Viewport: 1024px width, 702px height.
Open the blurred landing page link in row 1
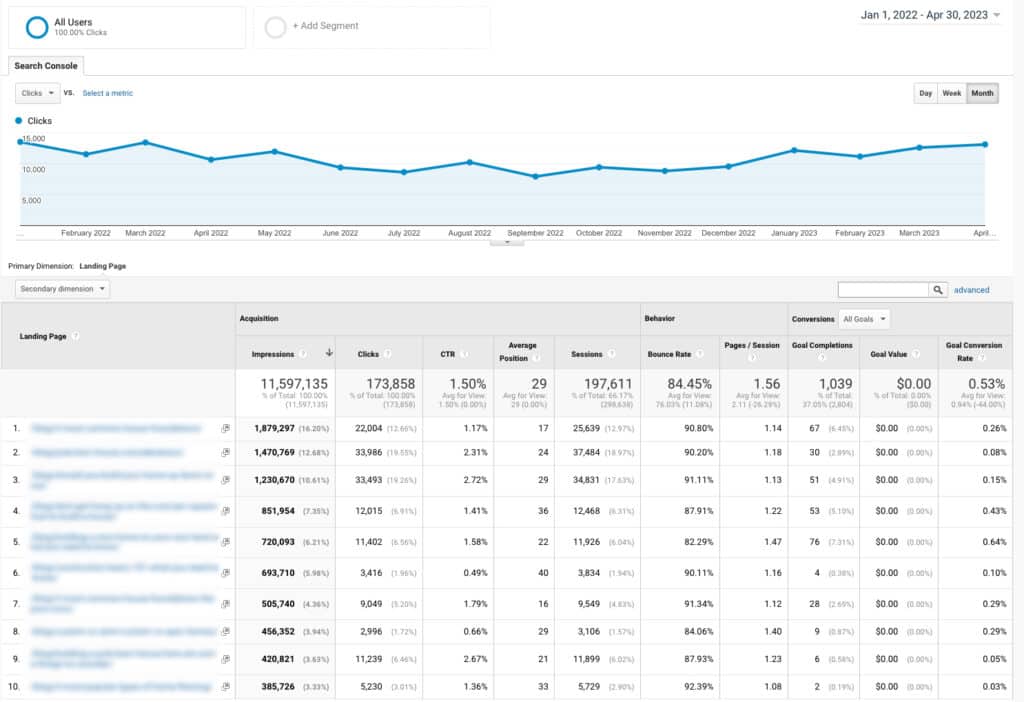116,429
